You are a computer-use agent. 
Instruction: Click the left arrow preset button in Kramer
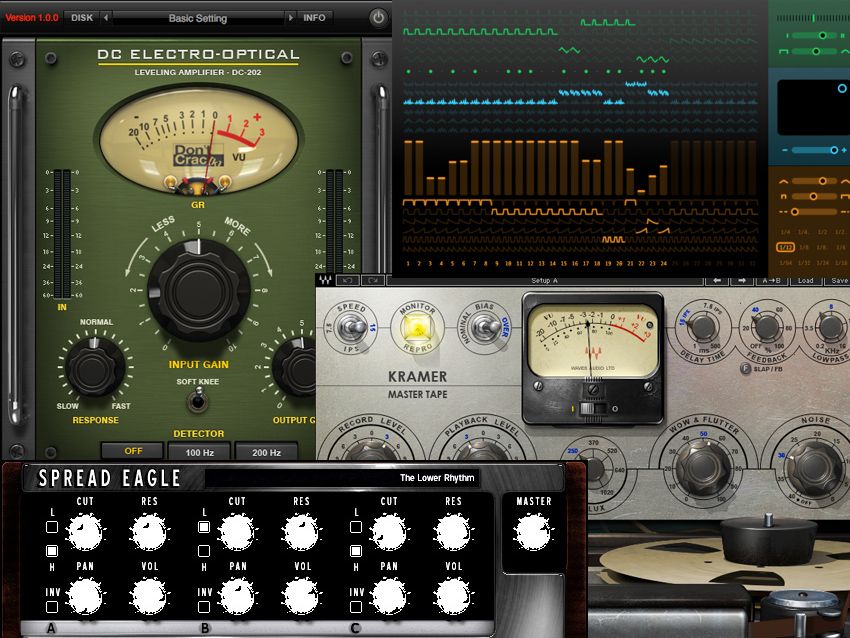pos(717,280)
